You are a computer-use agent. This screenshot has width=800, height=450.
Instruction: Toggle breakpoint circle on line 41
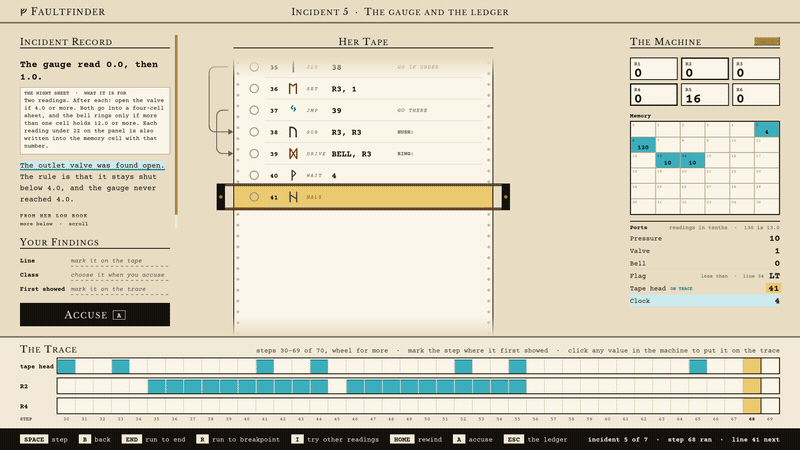pyautogui.click(x=254, y=197)
